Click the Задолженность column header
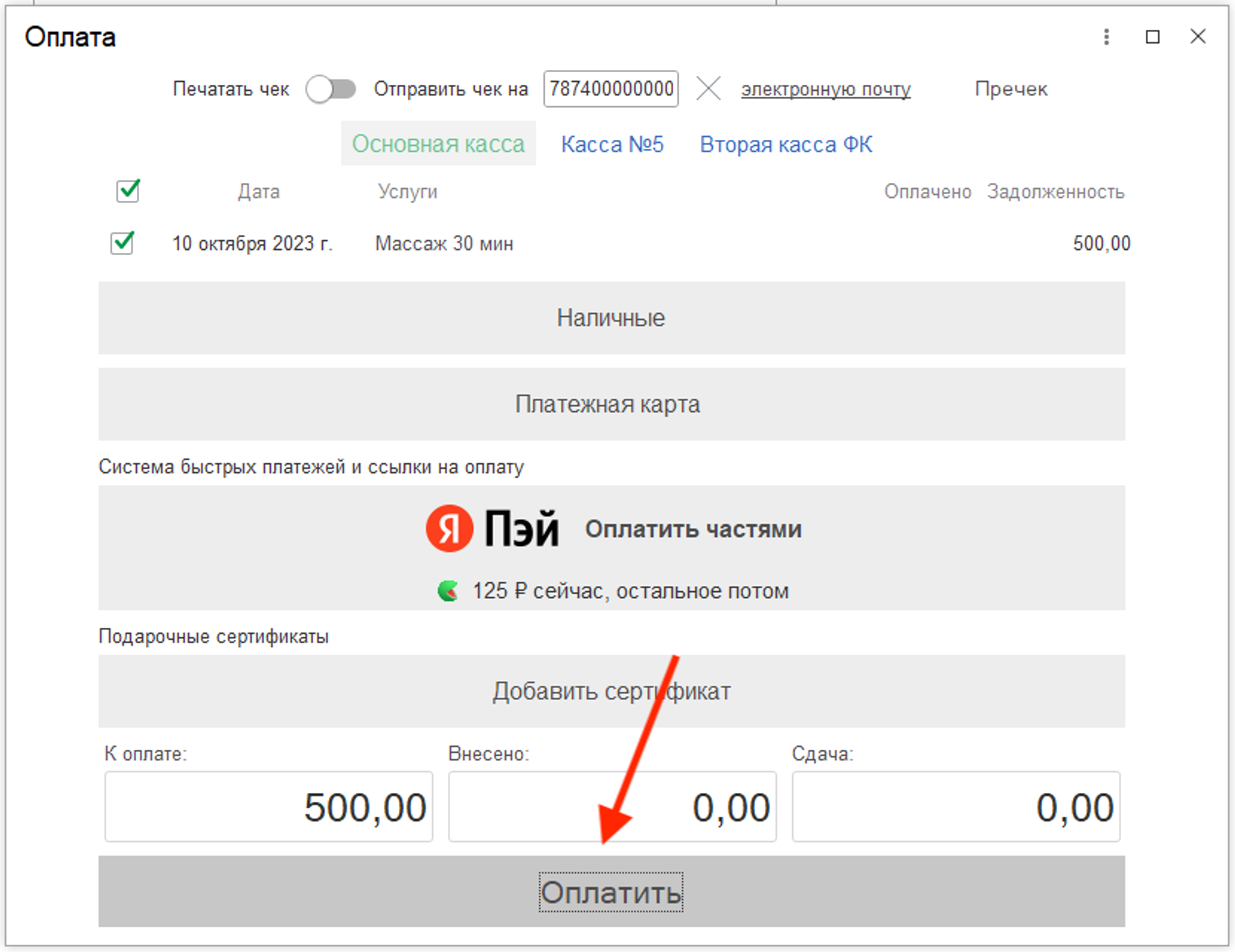Viewport: 1235px width, 952px height. click(1056, 192)
